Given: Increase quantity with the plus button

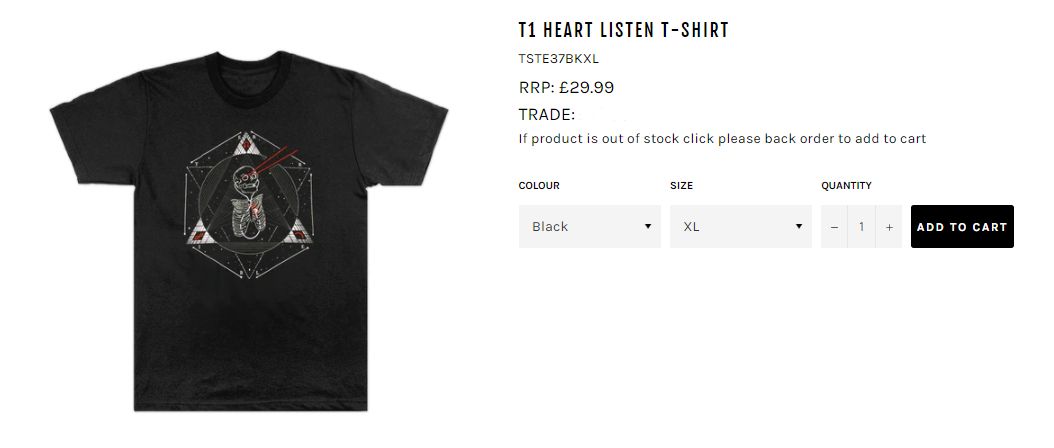Looking at the screenshot, I should (x=889, y=227).
